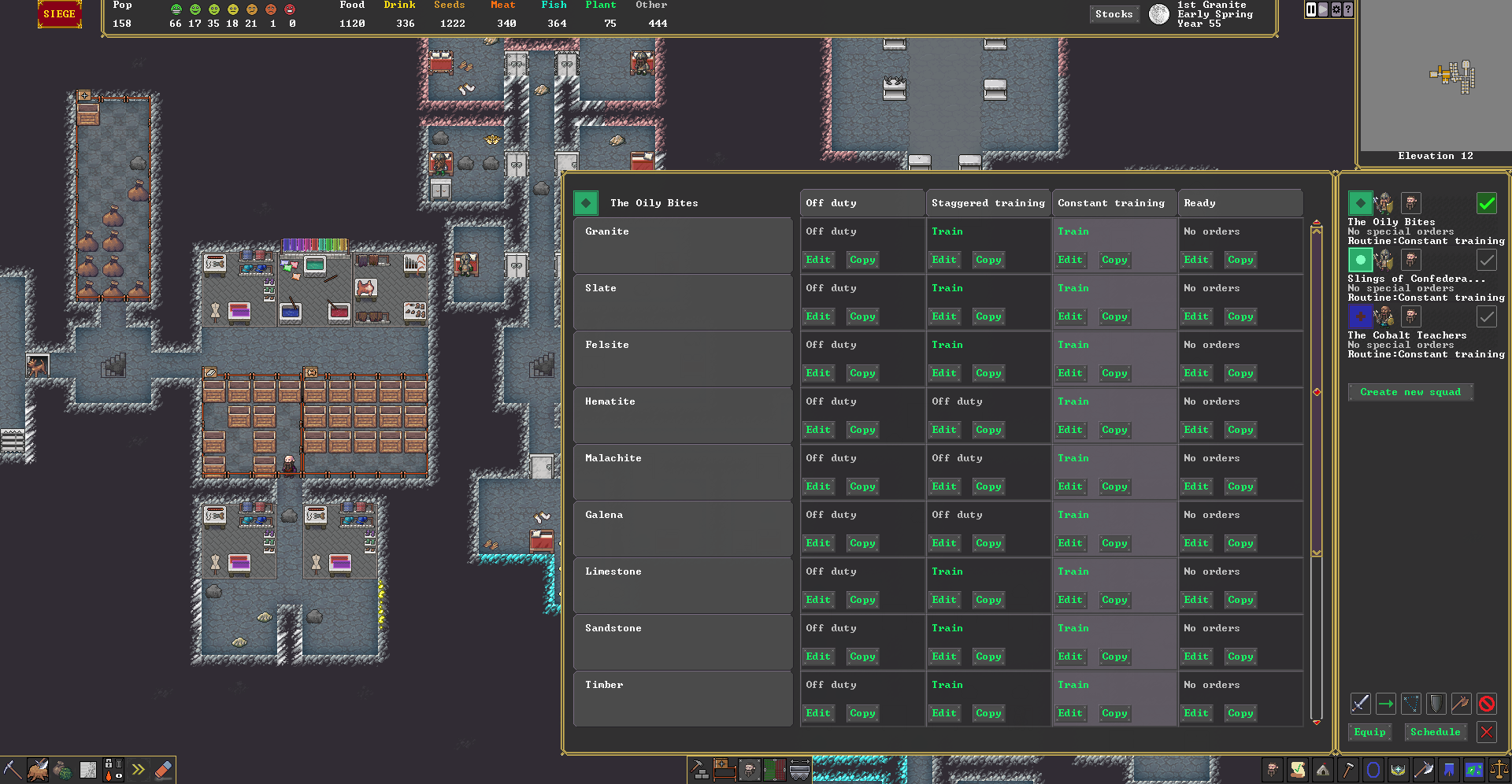
Task: Toggle The Cobalt Teachers squad checkbox
Action: [x=1486, y=316]
